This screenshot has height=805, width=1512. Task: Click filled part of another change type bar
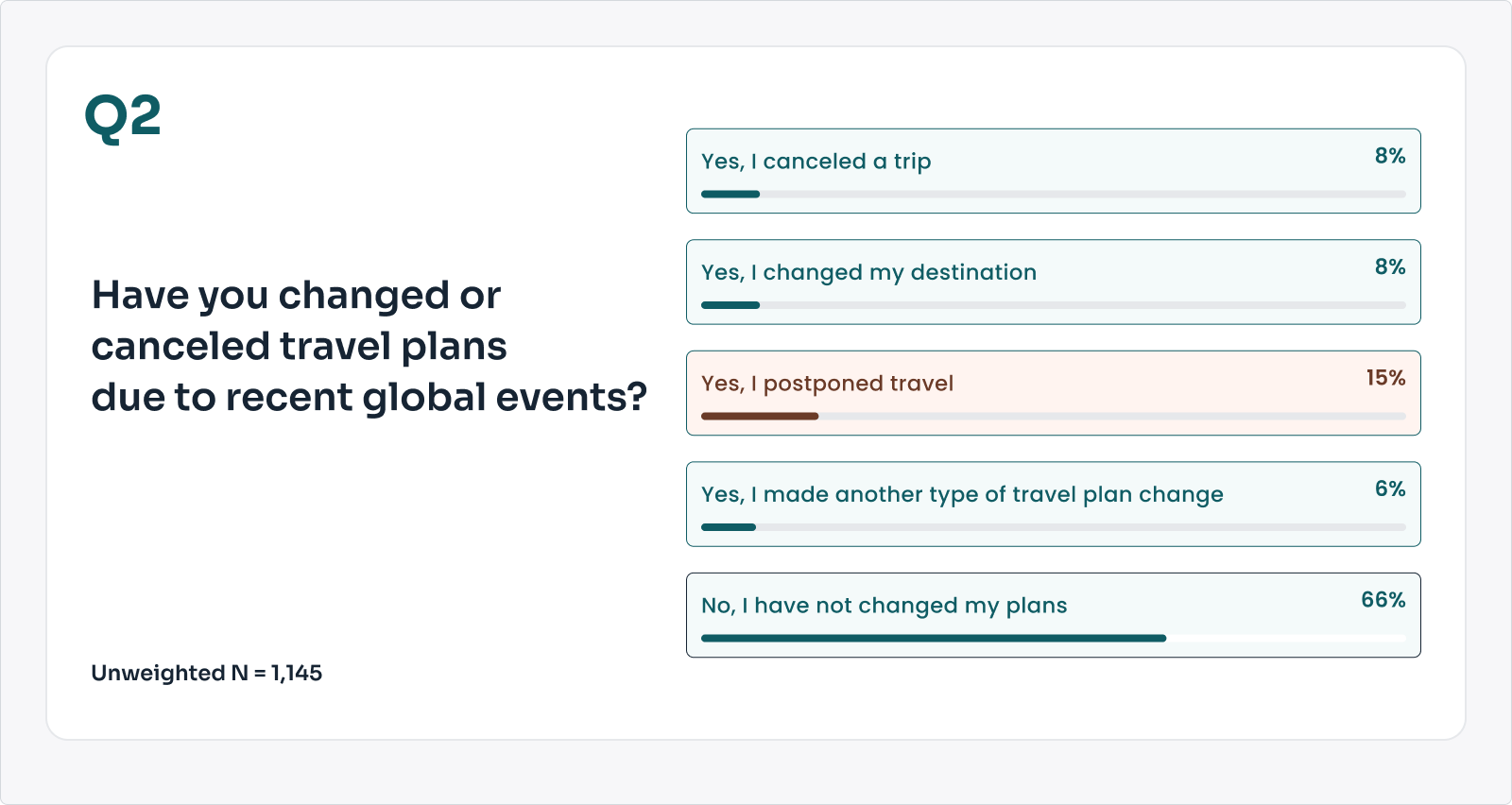click(729, 527)
